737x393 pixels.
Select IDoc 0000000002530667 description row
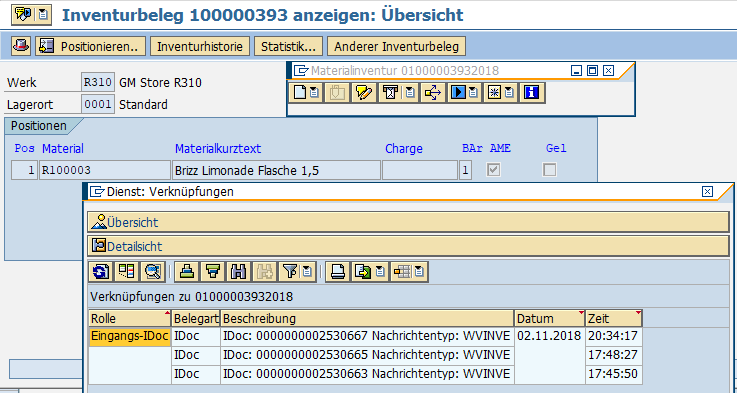point(367,337)
